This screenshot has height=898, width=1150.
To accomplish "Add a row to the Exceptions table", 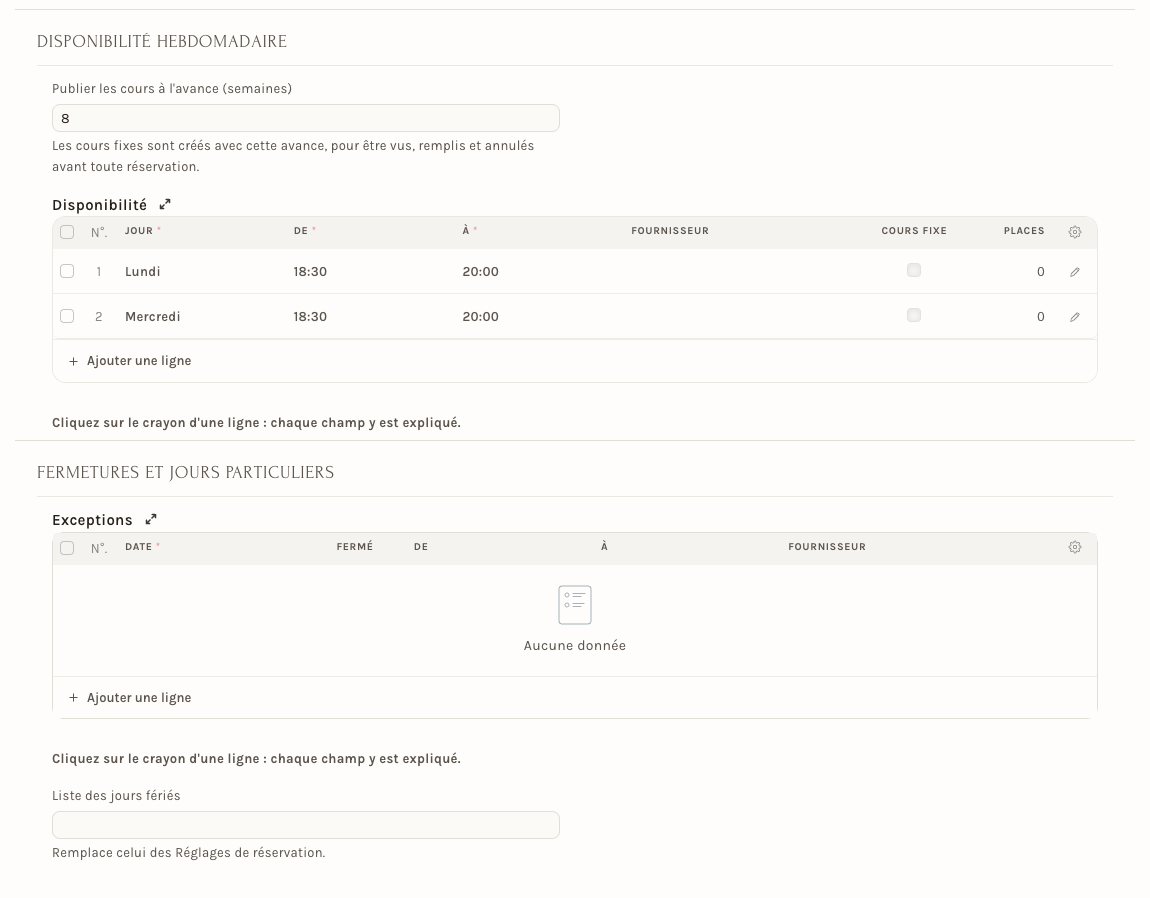I will coord(130,698).
